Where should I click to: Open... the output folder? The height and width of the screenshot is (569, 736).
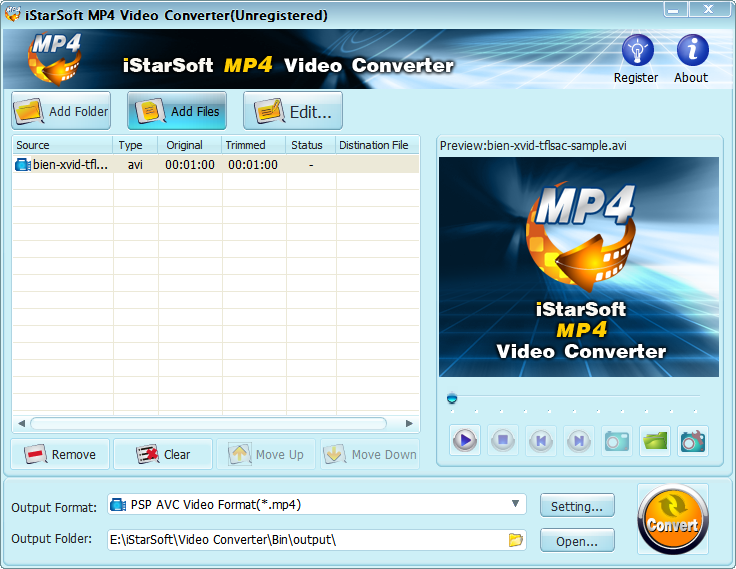tap(577, 540)
